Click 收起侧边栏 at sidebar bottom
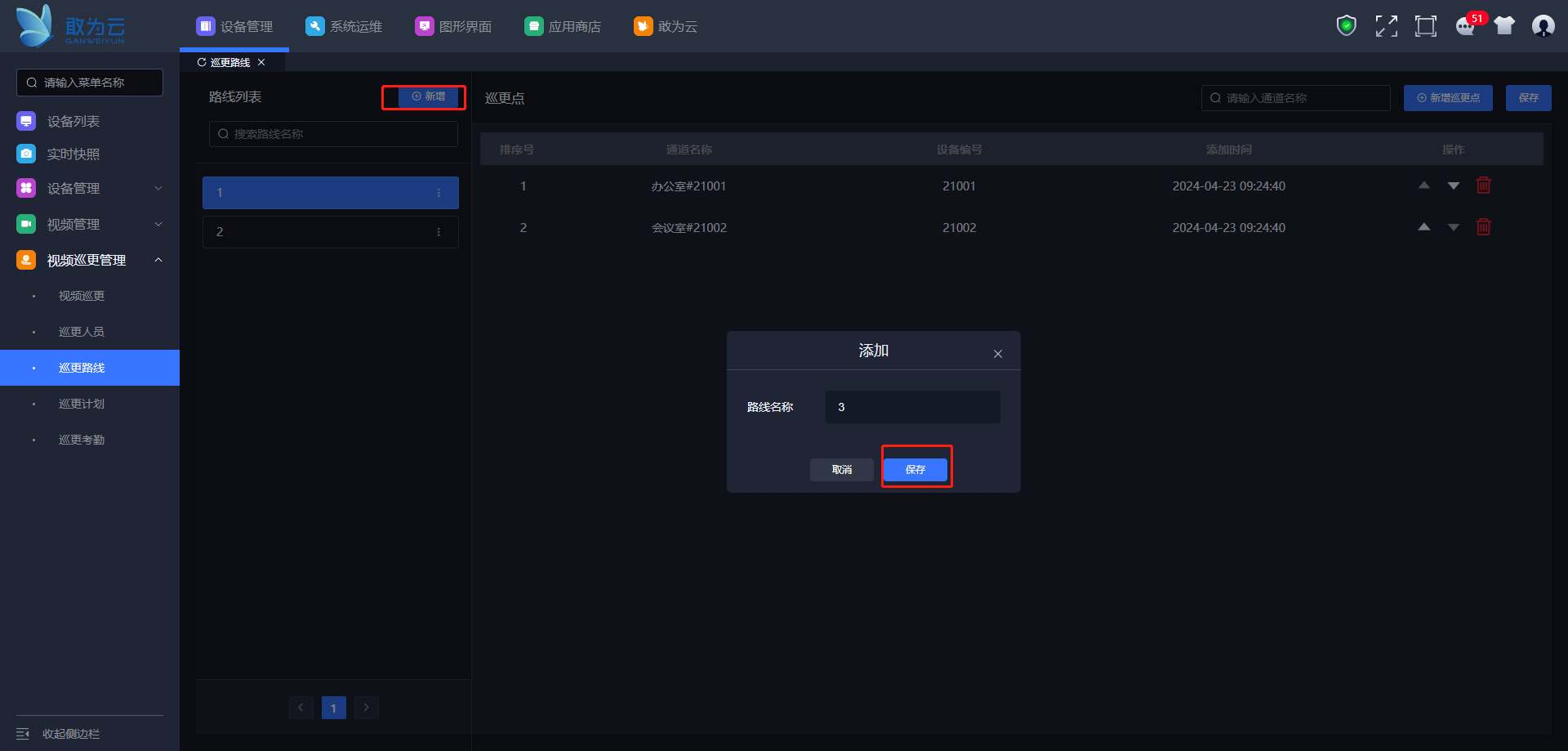The height and width of the screenshot is (751, 1568). coord(71,734)
